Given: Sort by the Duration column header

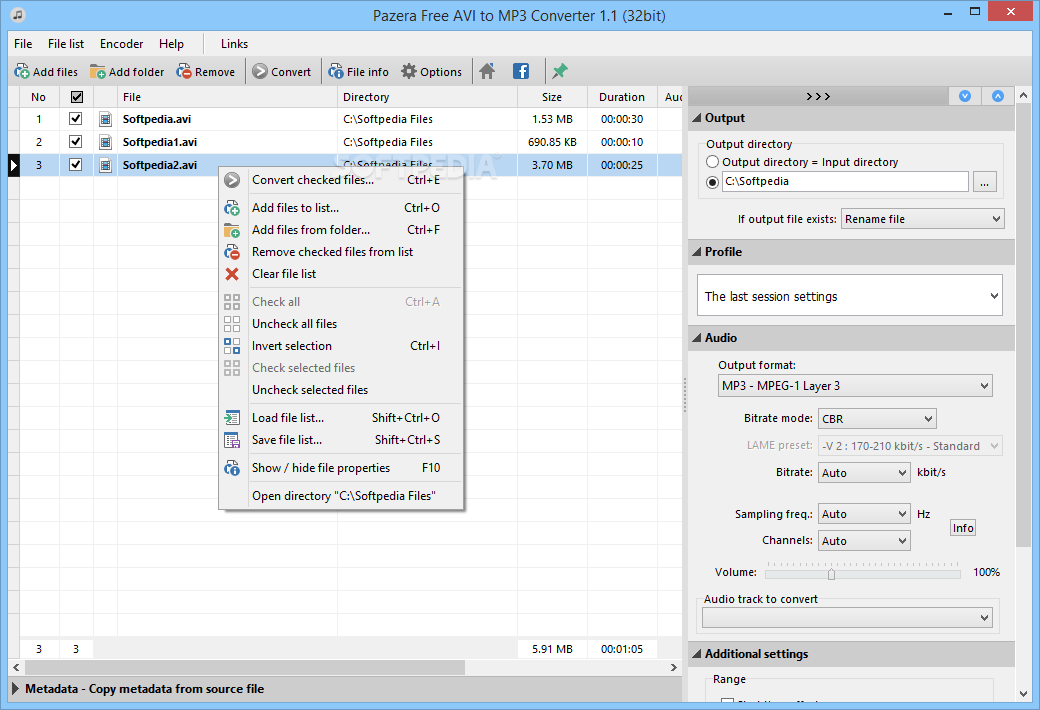Looking at the screenshot, I should tap(621, 97).
